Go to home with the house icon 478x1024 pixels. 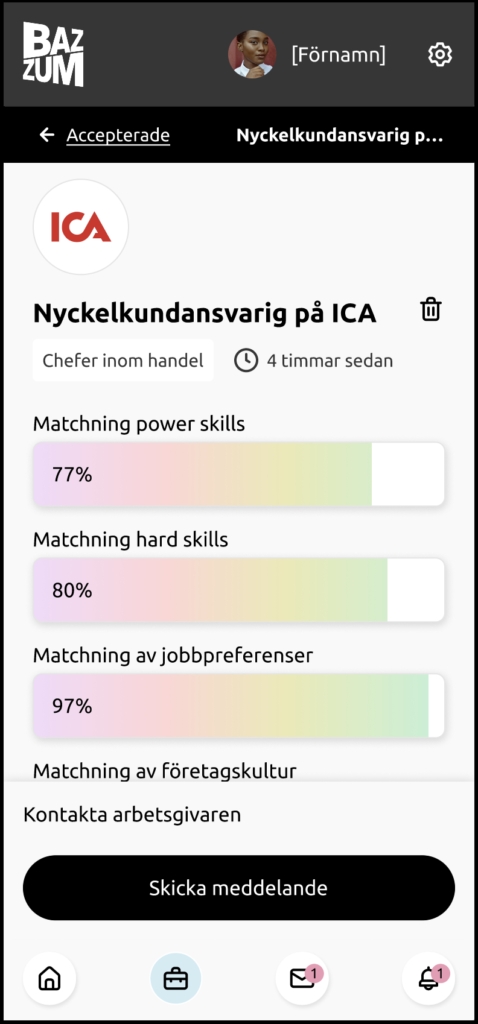[x=50, y=978]
